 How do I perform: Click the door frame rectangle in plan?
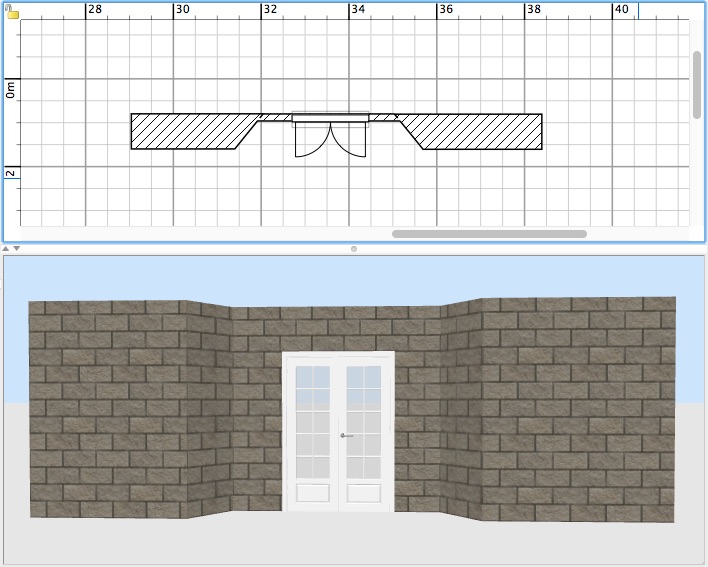(330, 119)
